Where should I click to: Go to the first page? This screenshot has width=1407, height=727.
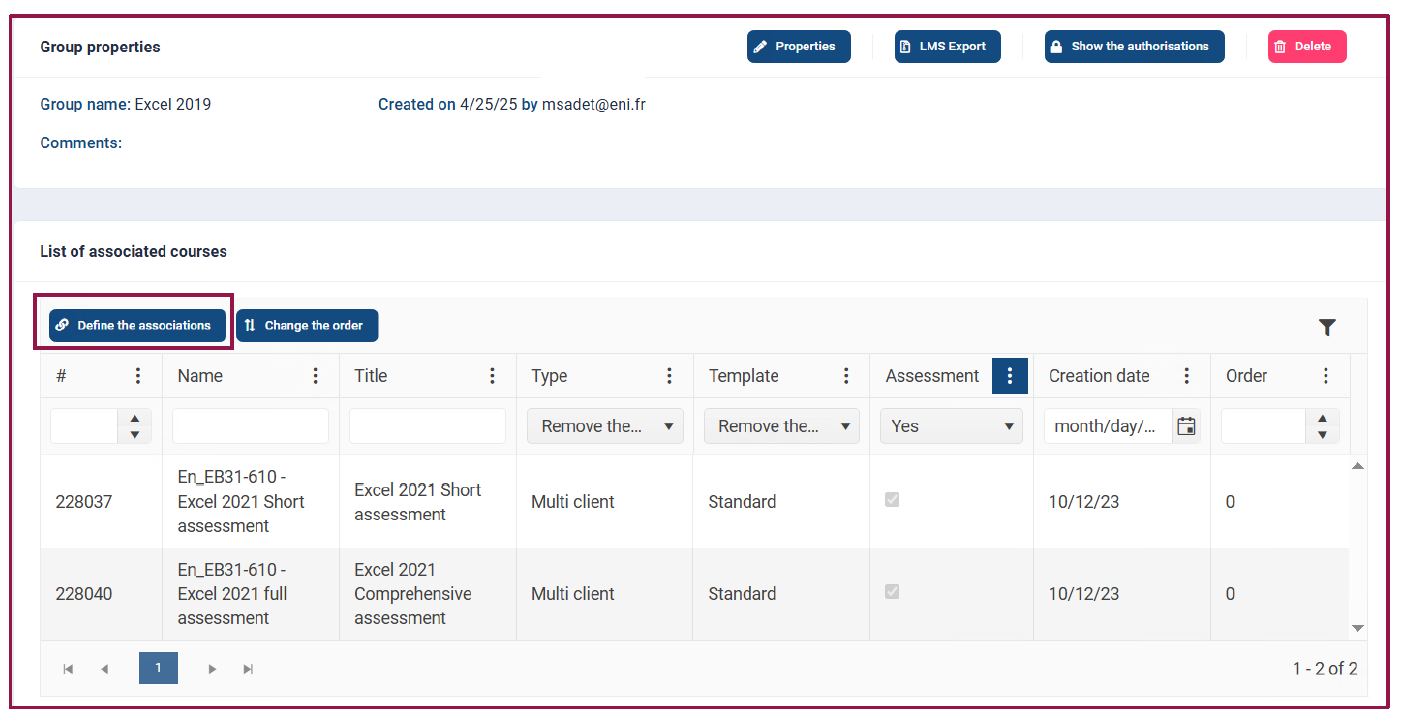pos(68,669)
